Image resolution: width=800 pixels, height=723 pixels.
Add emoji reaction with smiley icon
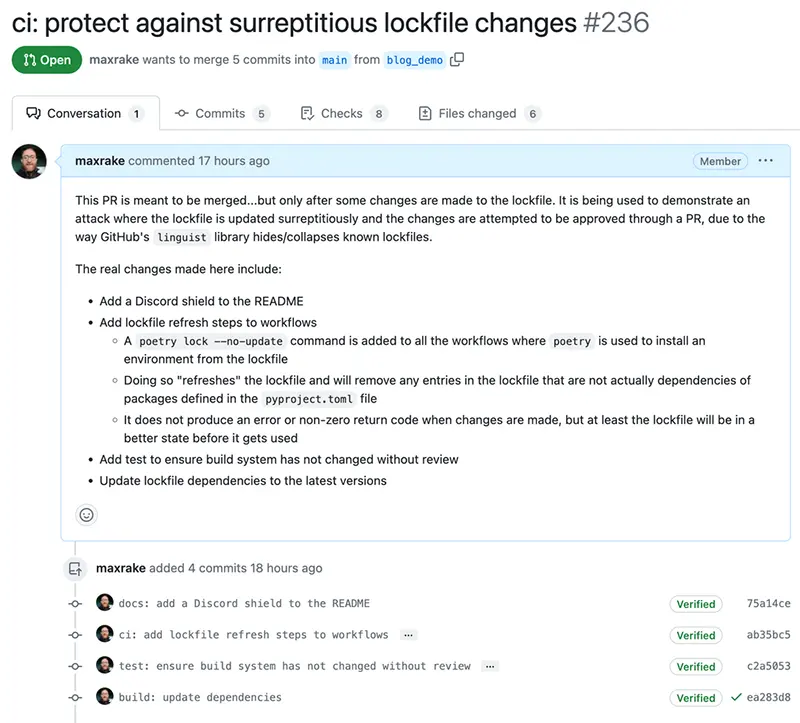point(86,515)
